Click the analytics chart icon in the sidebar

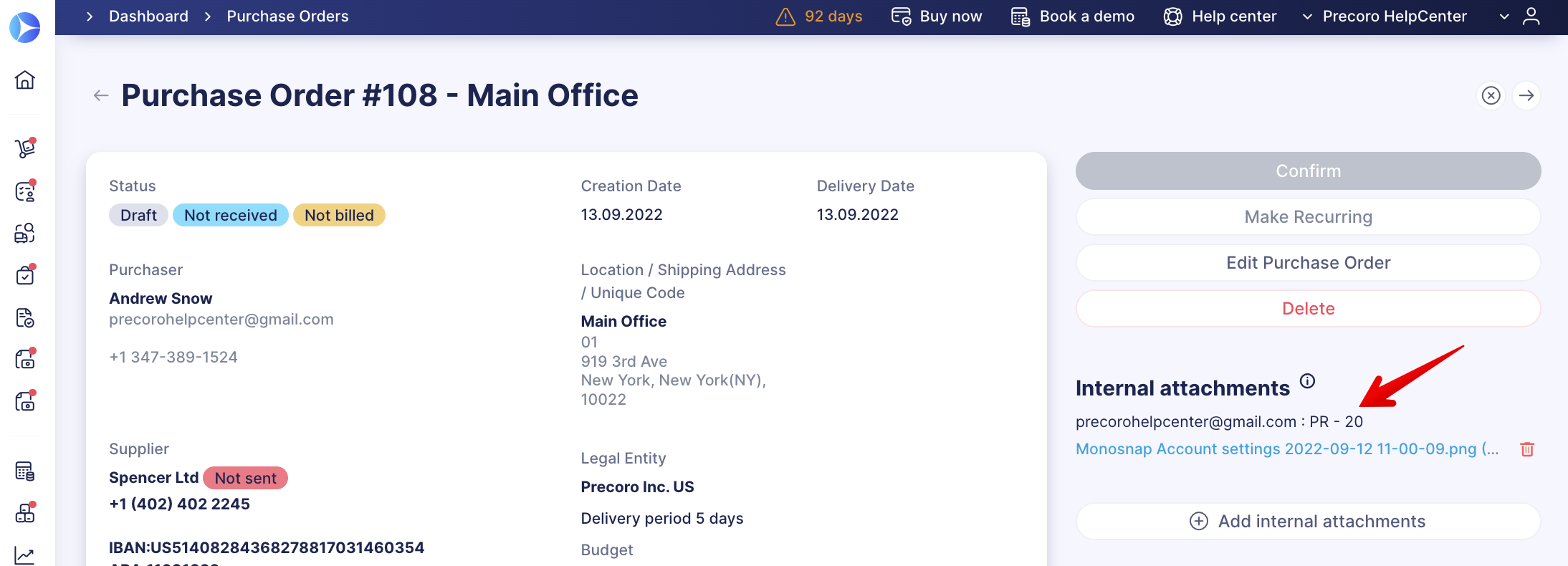tap(25, 555)
